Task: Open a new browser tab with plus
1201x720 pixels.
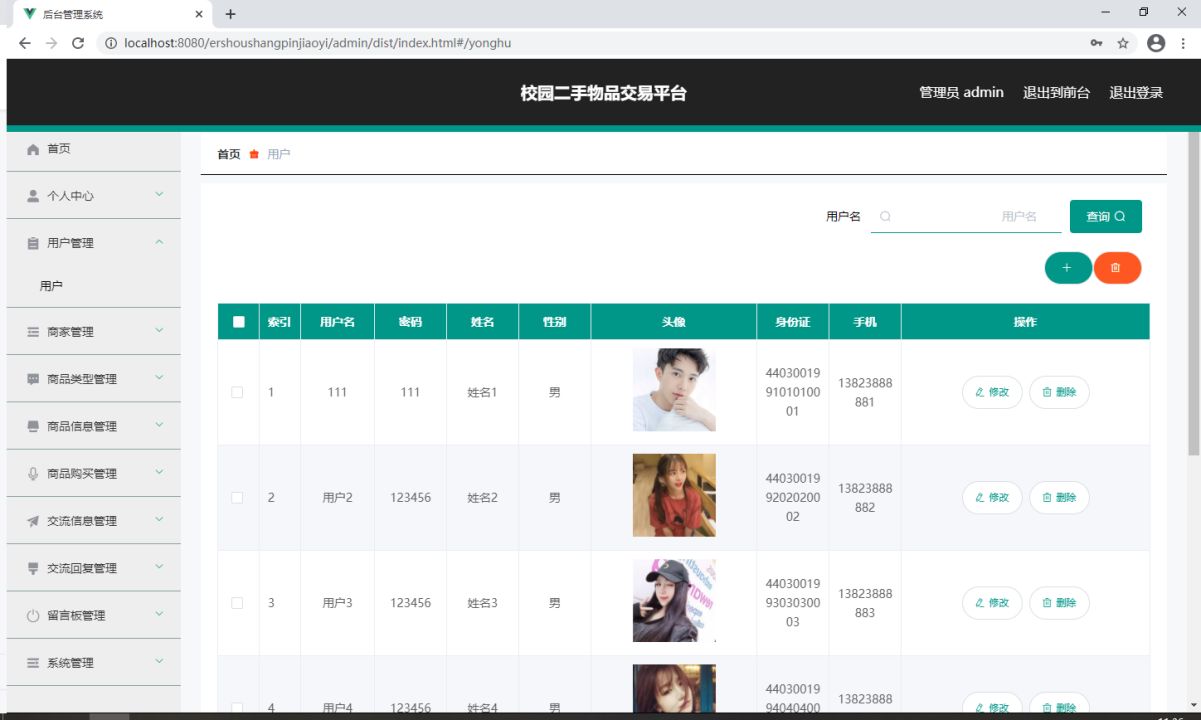Action: coord(230,14)
